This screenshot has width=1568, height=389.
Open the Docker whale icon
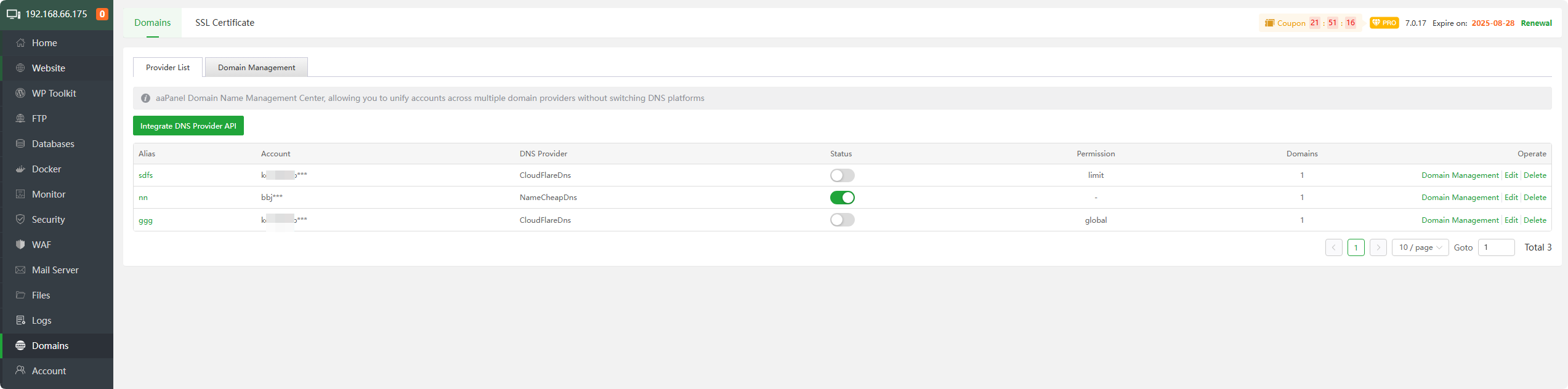(x=20, y=169)
